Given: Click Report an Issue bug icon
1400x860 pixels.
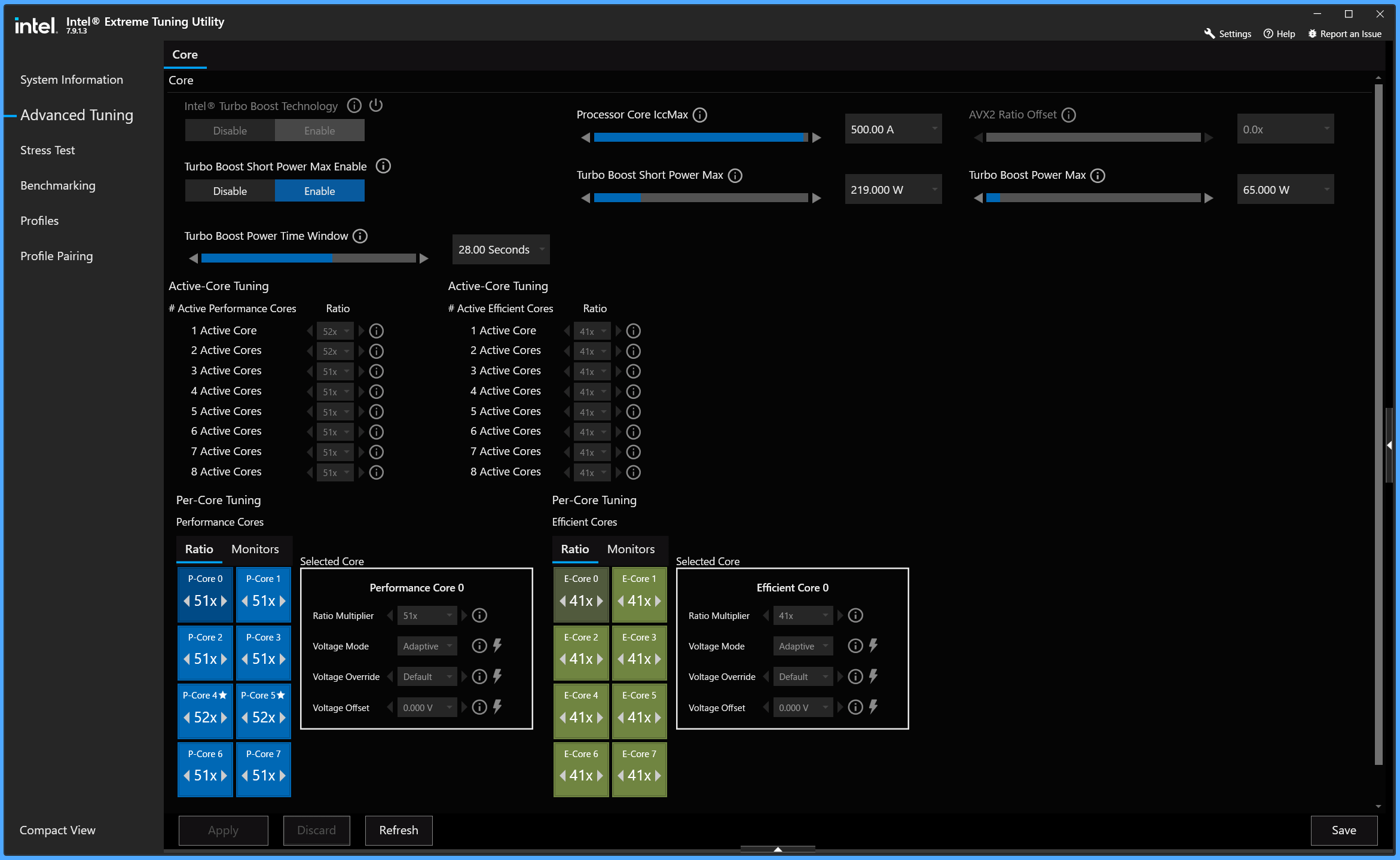Looking at the screenshot, I should [1313, 33].
